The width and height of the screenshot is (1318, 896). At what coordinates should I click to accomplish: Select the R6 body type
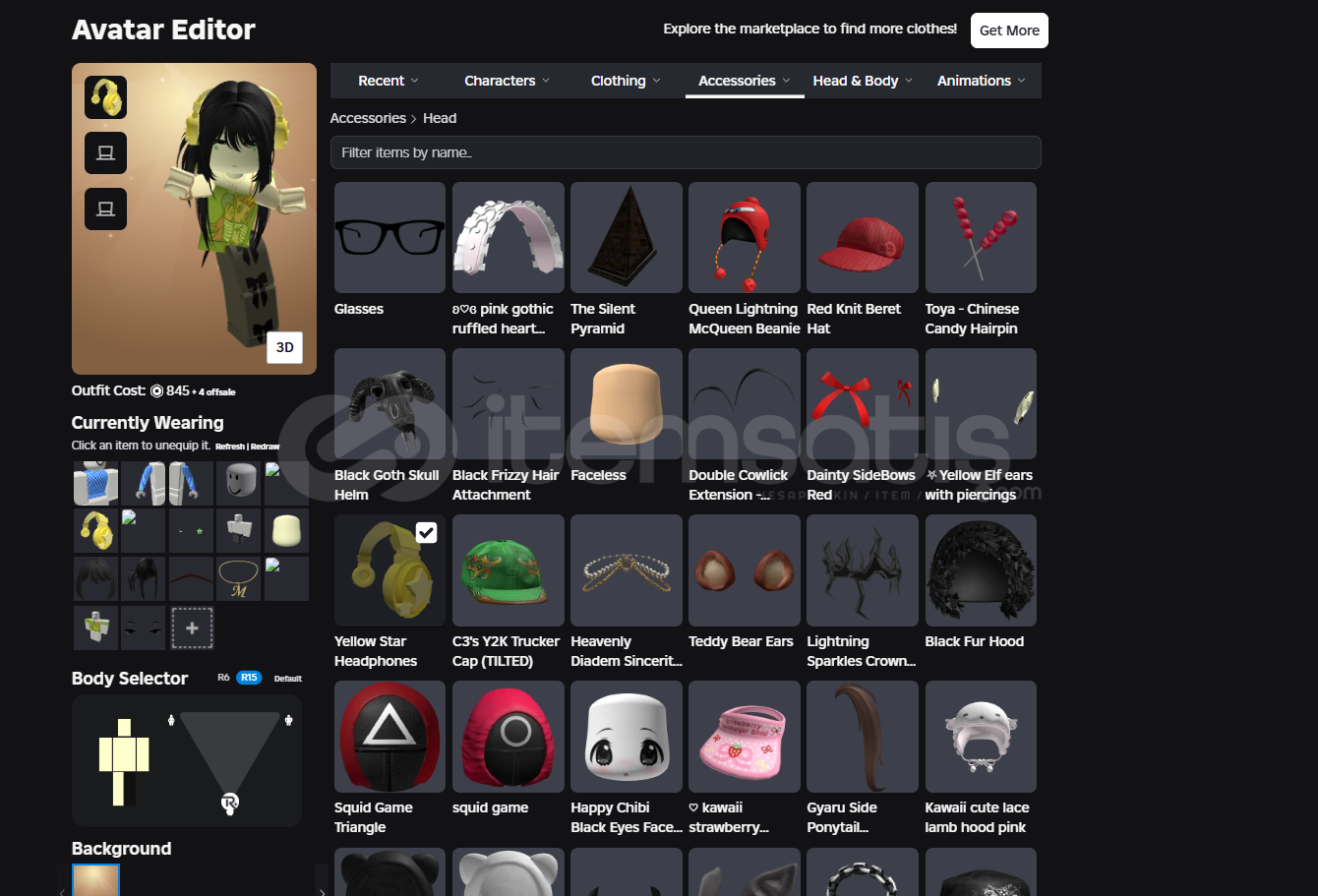223,678
